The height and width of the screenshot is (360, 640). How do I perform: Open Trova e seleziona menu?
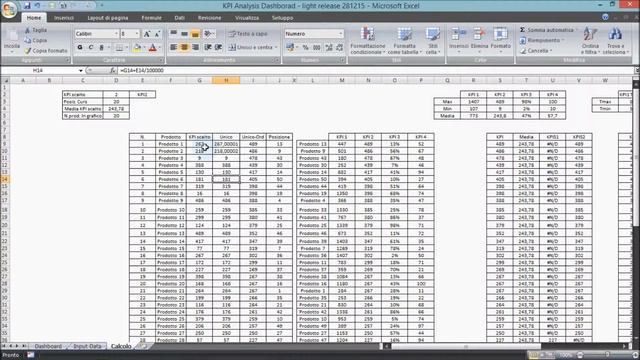615,41
